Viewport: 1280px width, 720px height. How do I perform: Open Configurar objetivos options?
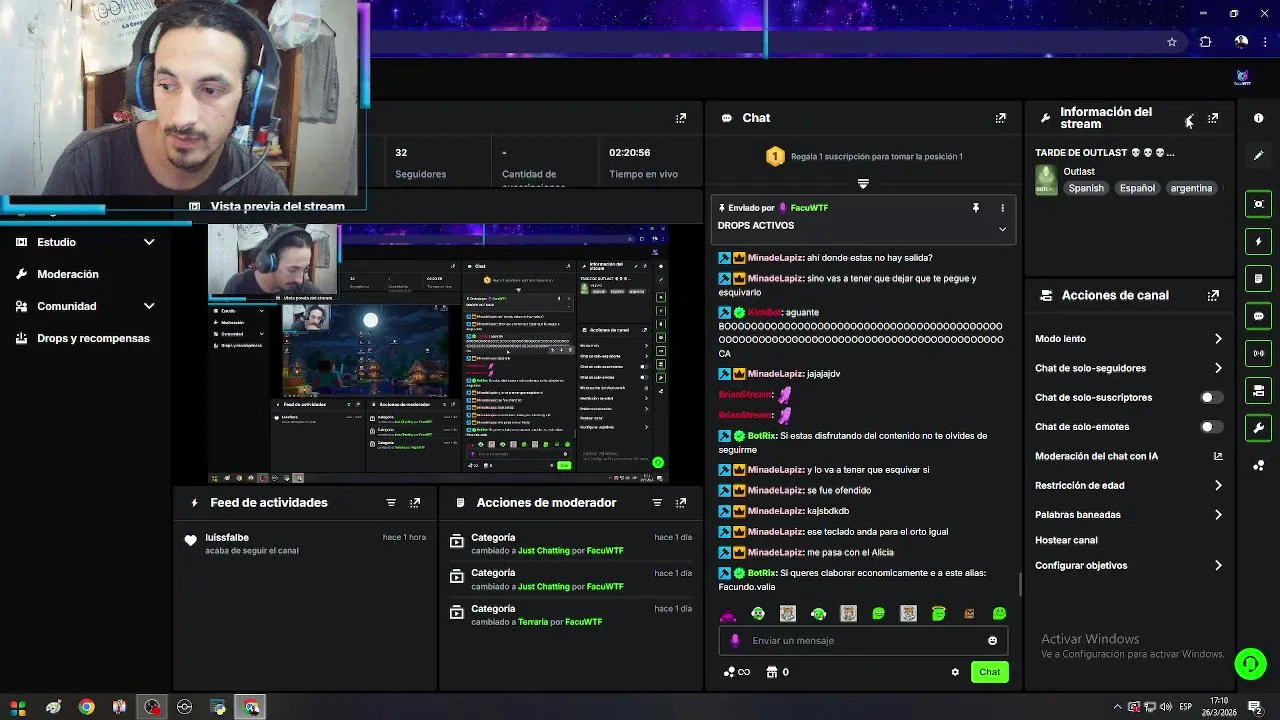1129,566
